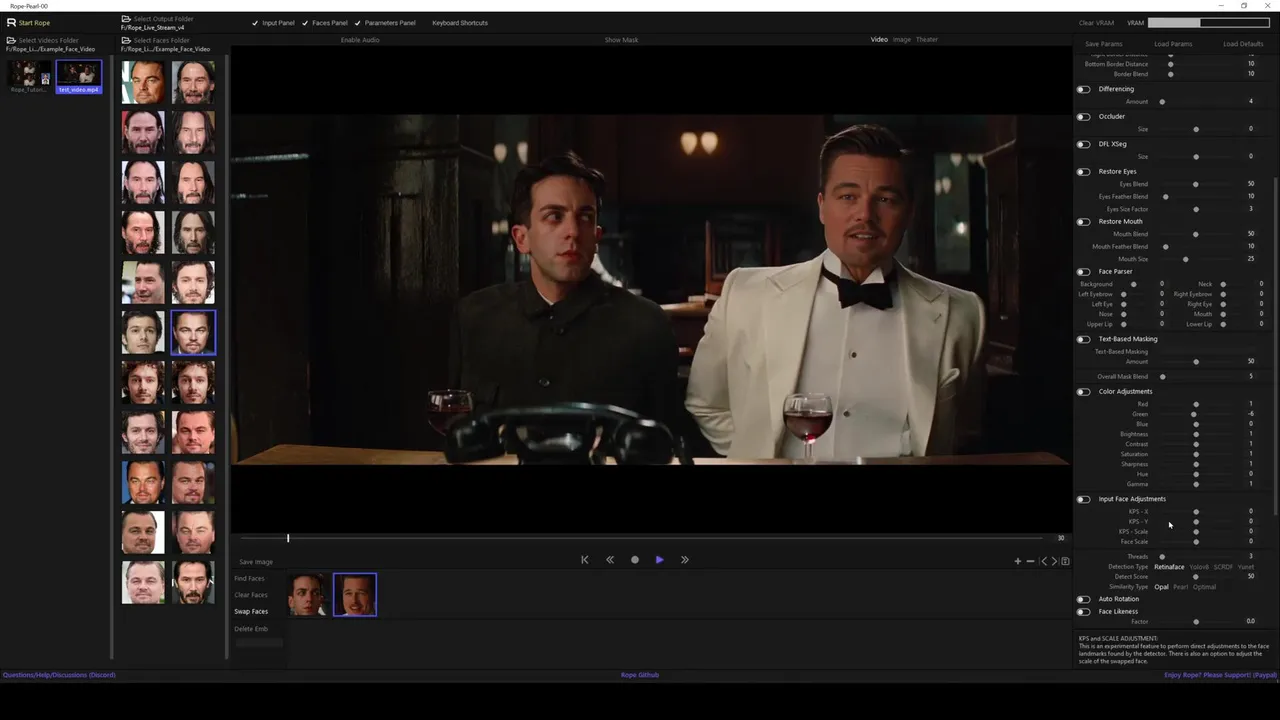Screen dimensions: 1280x720
Task: Turn on Restore Mouth toggle
Action: (x=1083, y=221)
